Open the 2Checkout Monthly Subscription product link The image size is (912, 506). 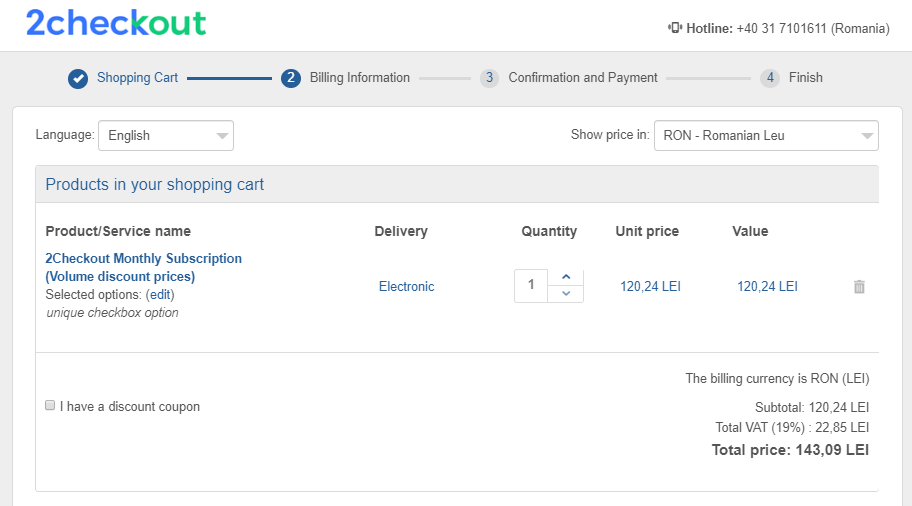click(x=144, y=268)
